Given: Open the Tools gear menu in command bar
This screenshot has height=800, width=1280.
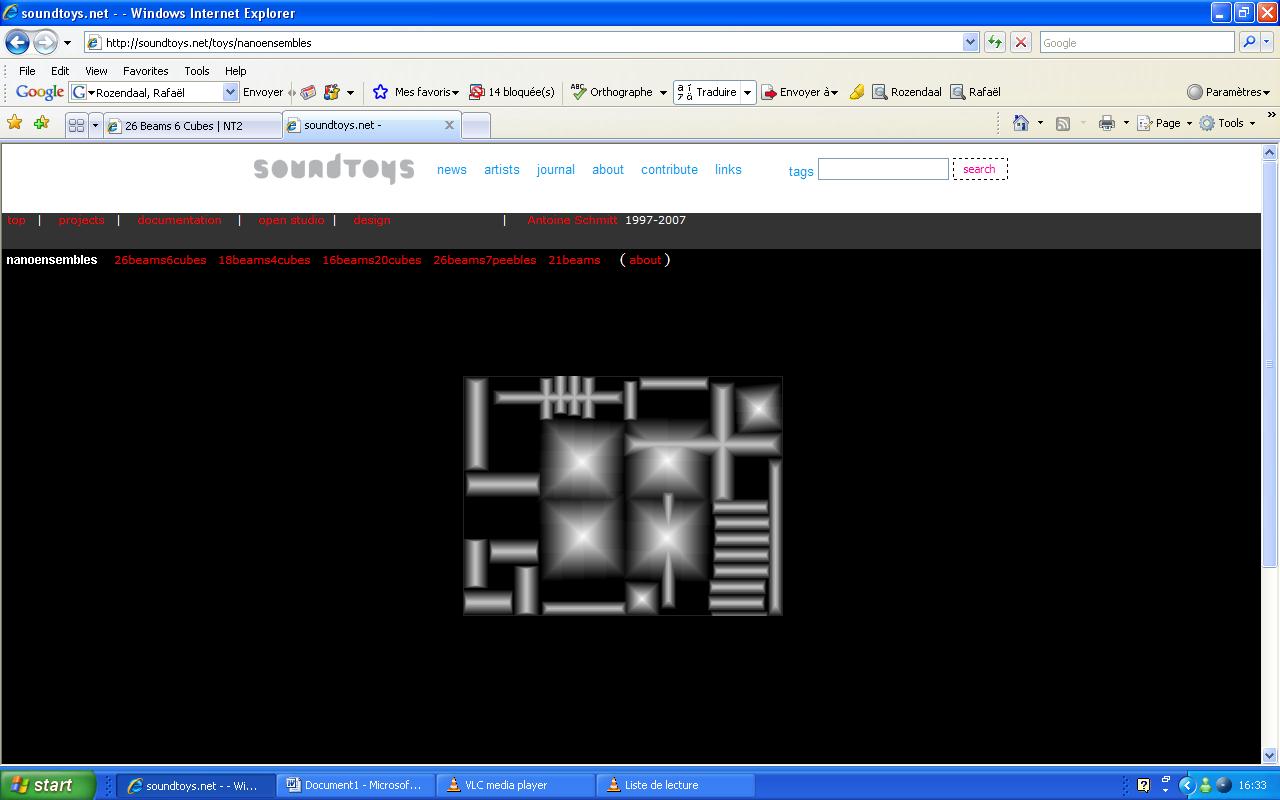Looking at the screenshot, I should pos(1227,123).
